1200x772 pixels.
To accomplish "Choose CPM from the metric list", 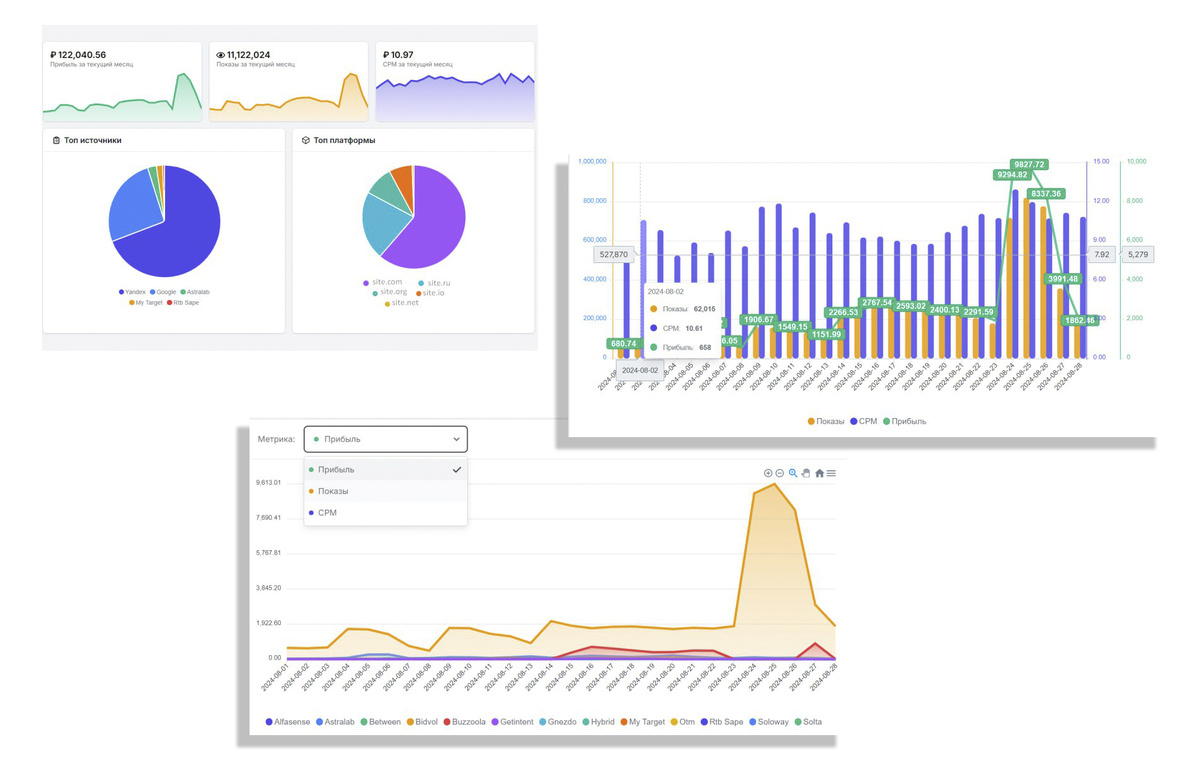I will tap(385, 512).
